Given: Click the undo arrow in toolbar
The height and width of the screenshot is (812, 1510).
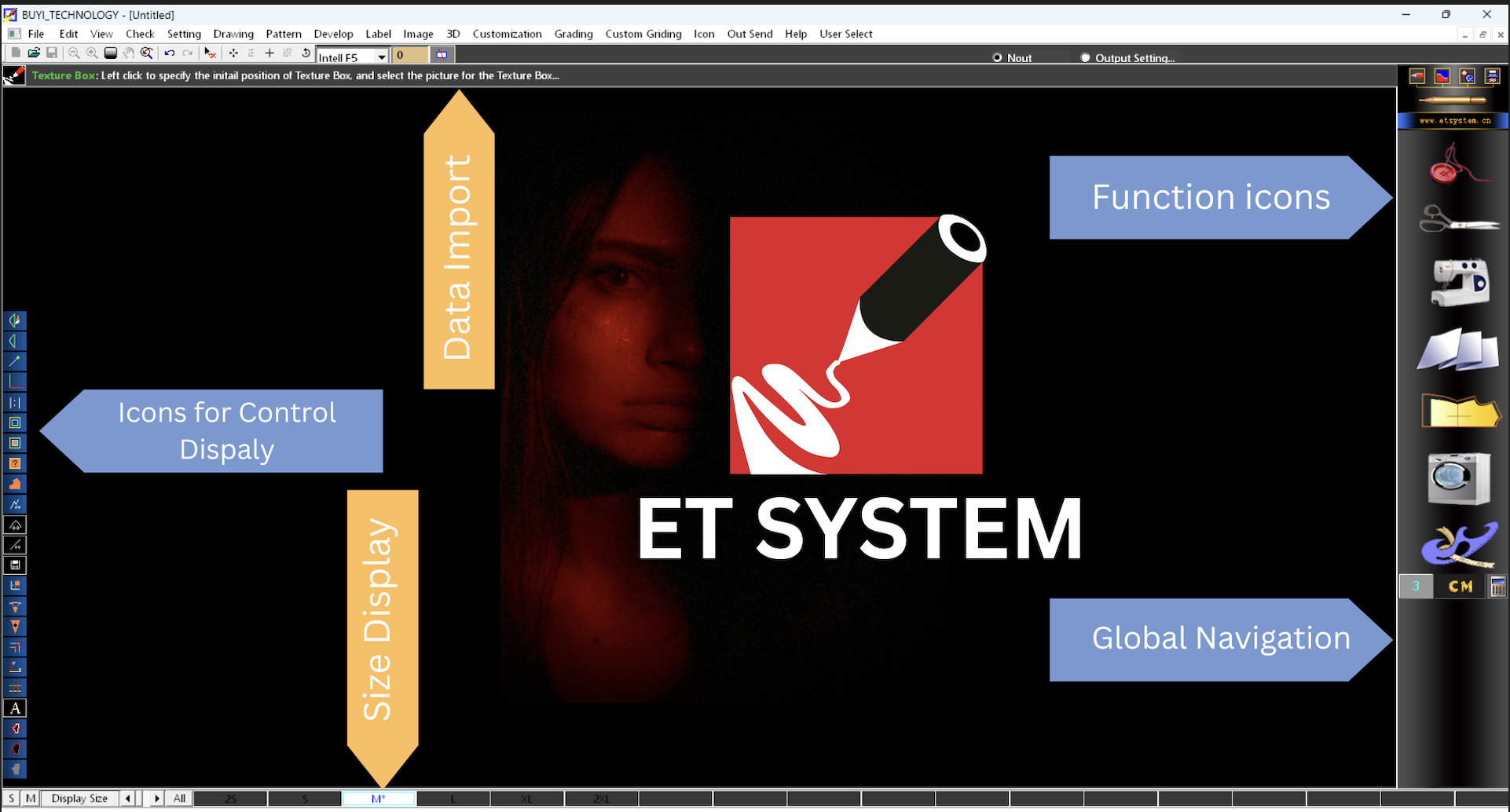Looking at the screenshot, I should point(169,53).
